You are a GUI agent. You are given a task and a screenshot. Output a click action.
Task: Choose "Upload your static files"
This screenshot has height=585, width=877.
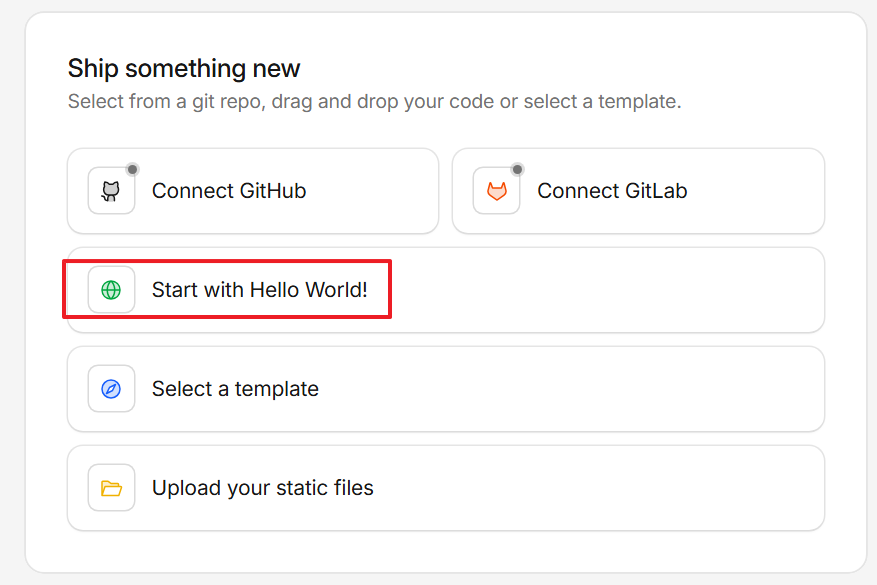(445, 487)
